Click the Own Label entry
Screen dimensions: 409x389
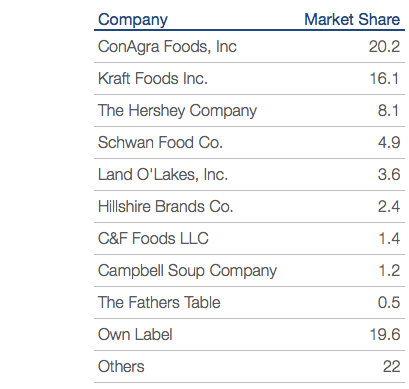coord(135,334)
